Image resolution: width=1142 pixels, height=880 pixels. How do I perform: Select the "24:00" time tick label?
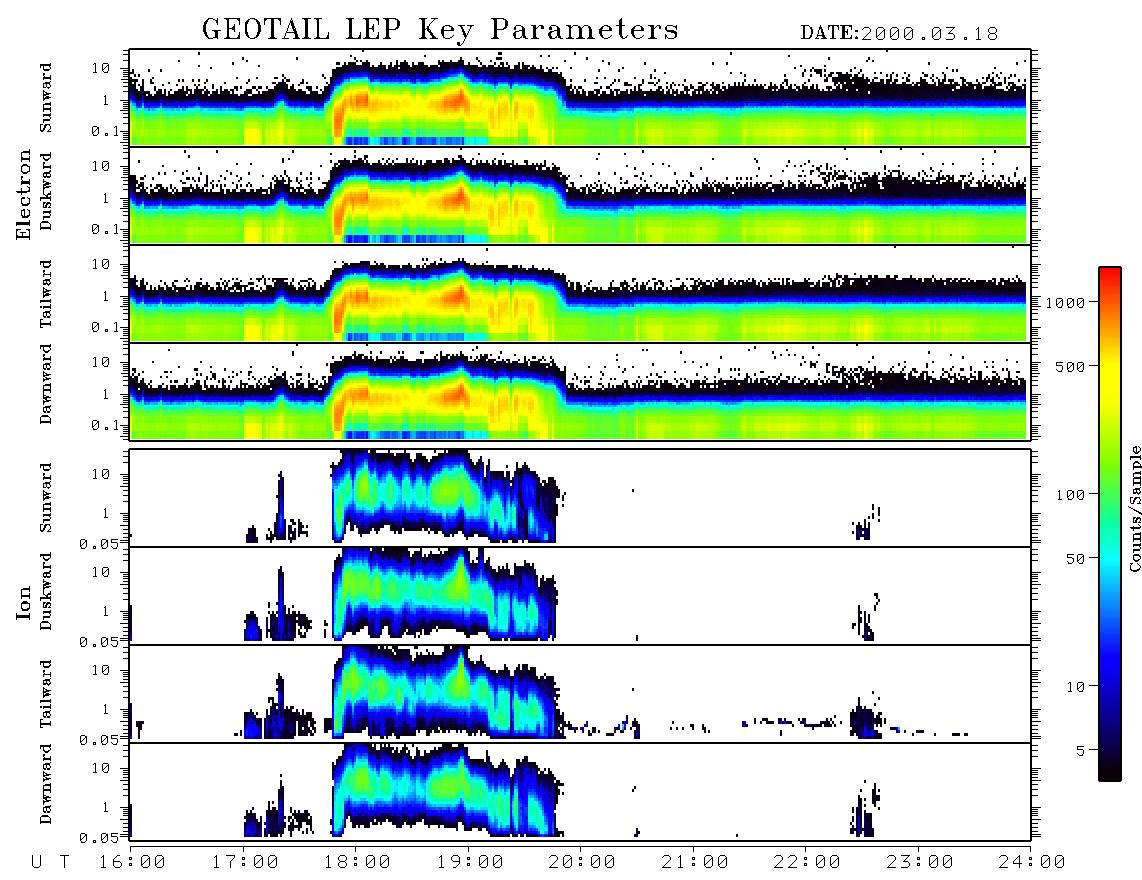(x=1032, y=862)
